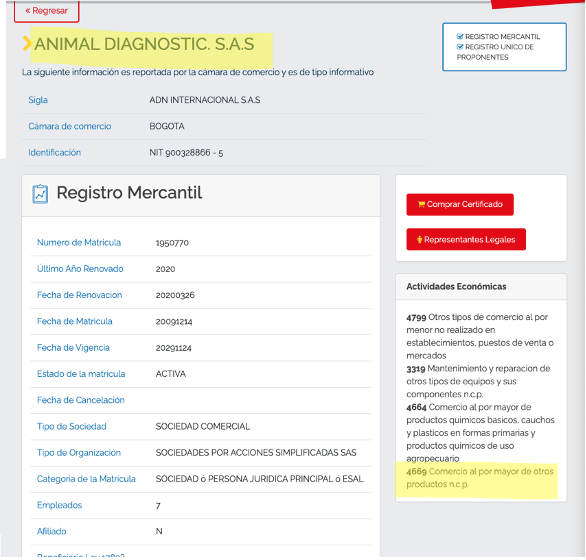Open Comprar Certificado
The height and width of the screenshot is (560, 586).
click(x=460, y=204)
